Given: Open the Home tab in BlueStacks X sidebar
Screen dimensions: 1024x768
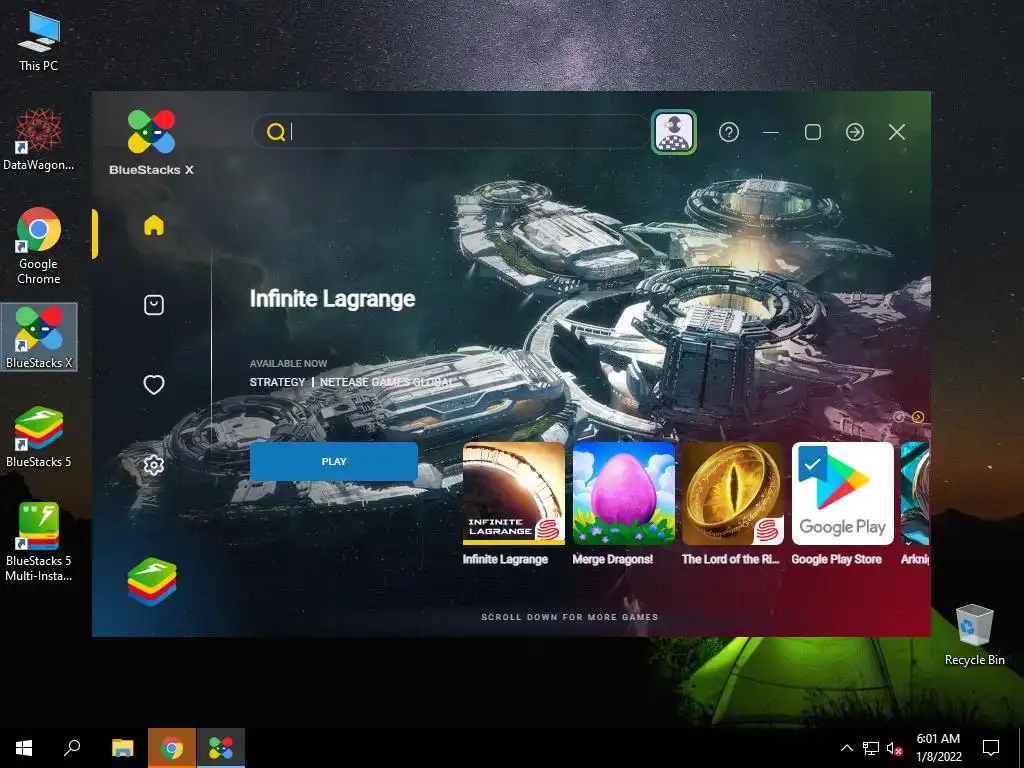Looking at the screenshot, I should click(153, 225).
